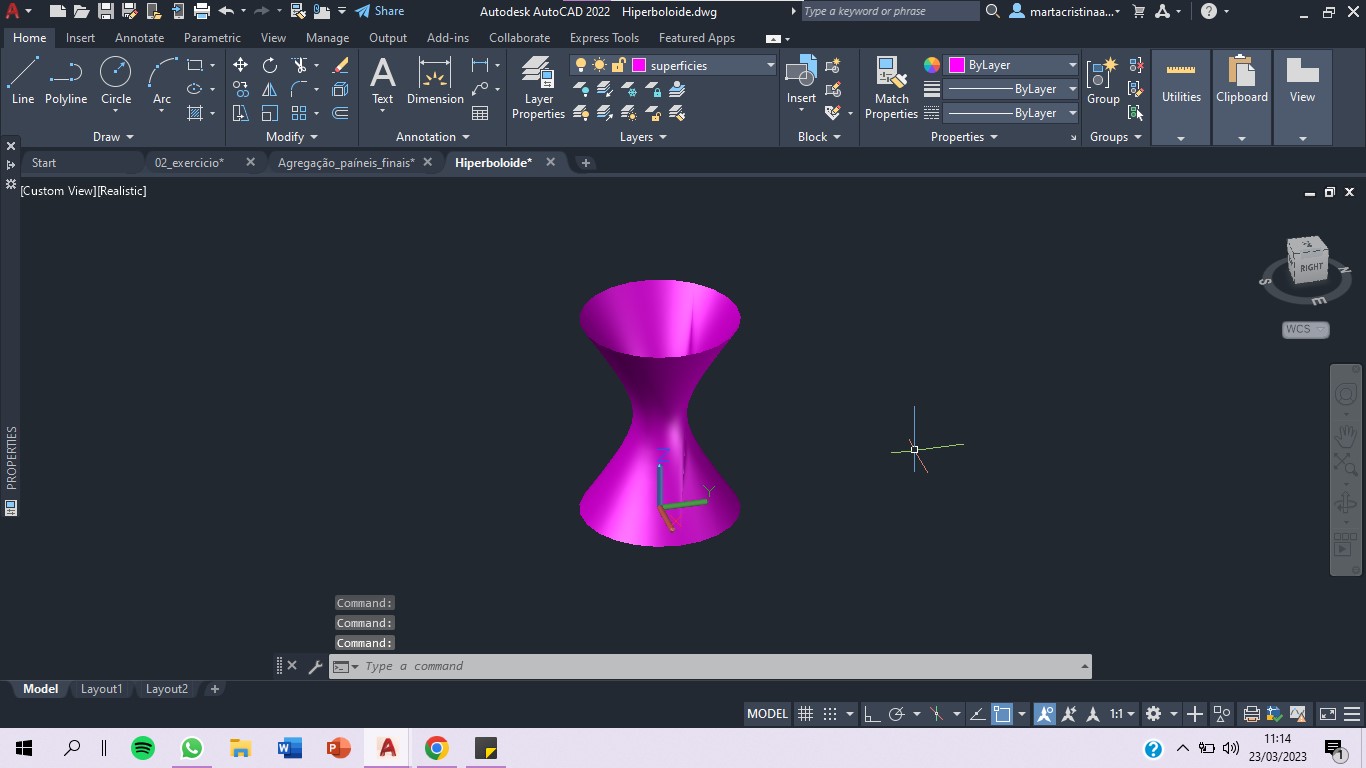Select the Polyline tool

(x=66, y=81)
